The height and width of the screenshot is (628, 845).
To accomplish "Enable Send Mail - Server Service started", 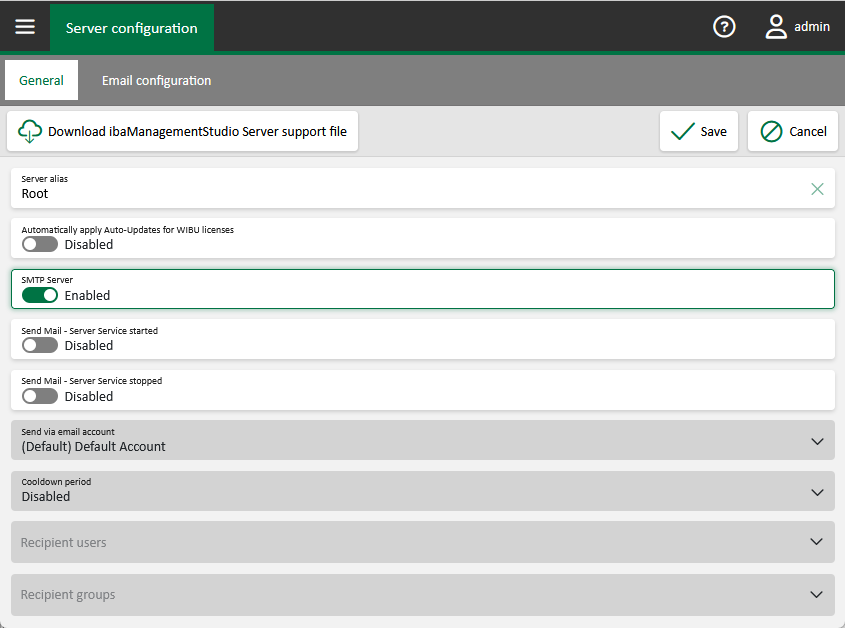I will click(x=40, y=346).
